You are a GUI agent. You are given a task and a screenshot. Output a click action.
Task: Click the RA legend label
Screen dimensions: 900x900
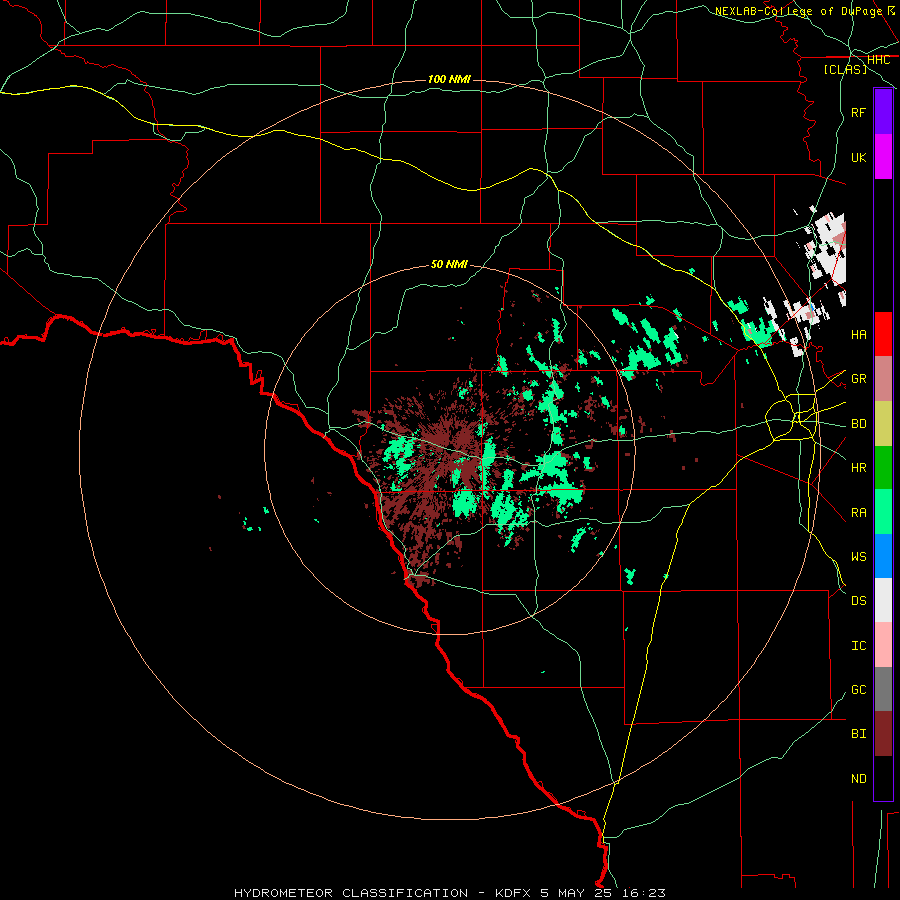[859, 512]
